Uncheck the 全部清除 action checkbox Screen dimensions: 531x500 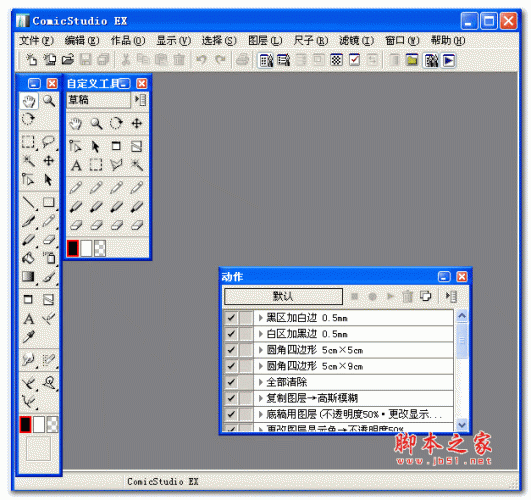point(231,382)
